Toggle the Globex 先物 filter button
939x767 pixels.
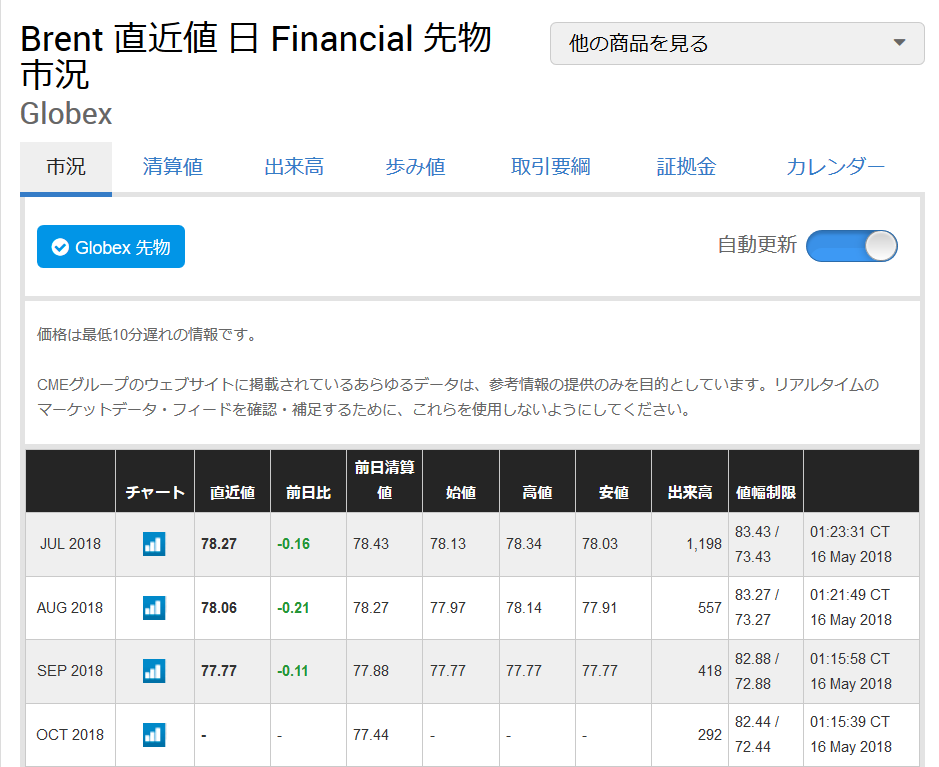coord(111,247)
